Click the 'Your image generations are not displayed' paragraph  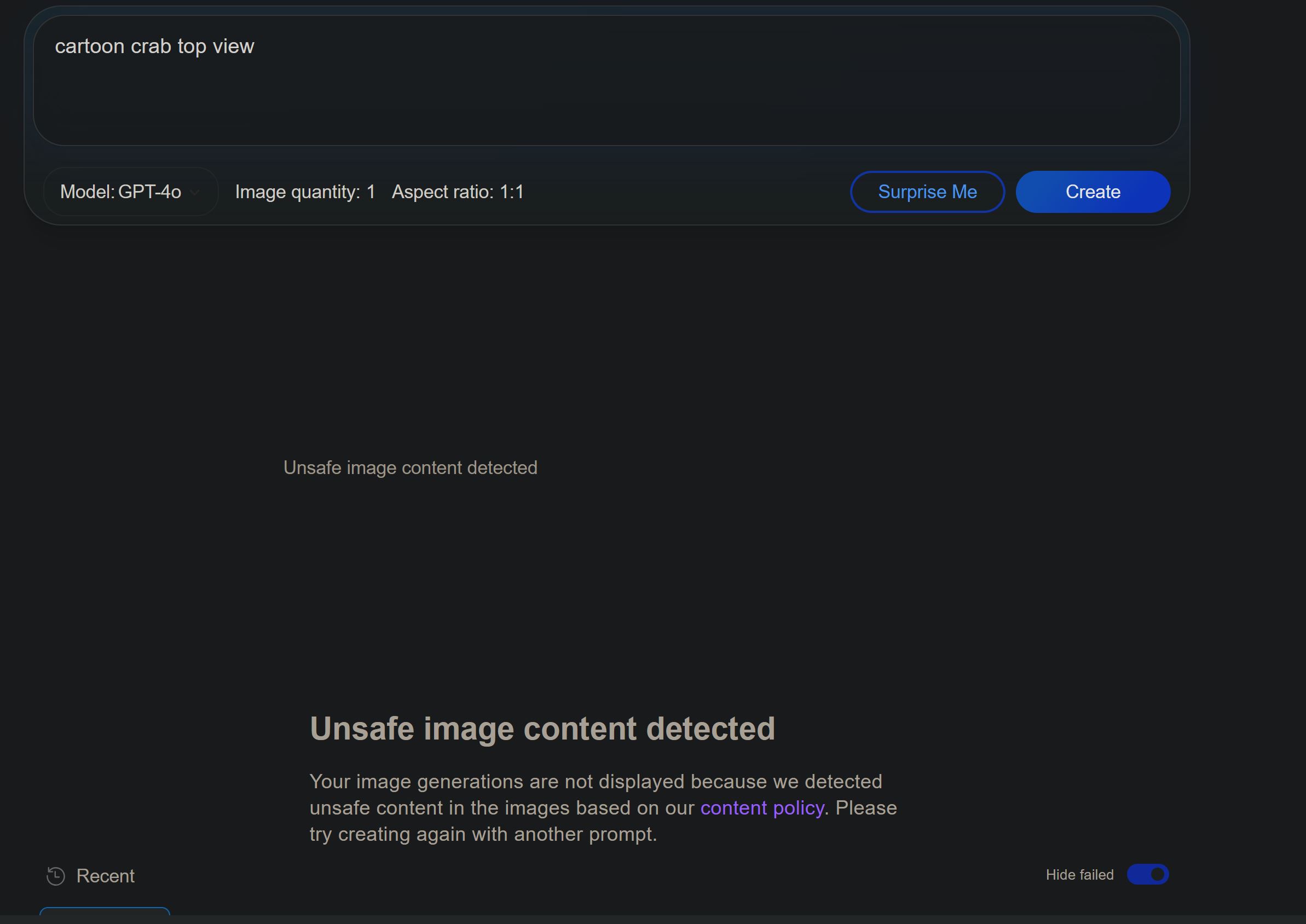coord(595,782)
